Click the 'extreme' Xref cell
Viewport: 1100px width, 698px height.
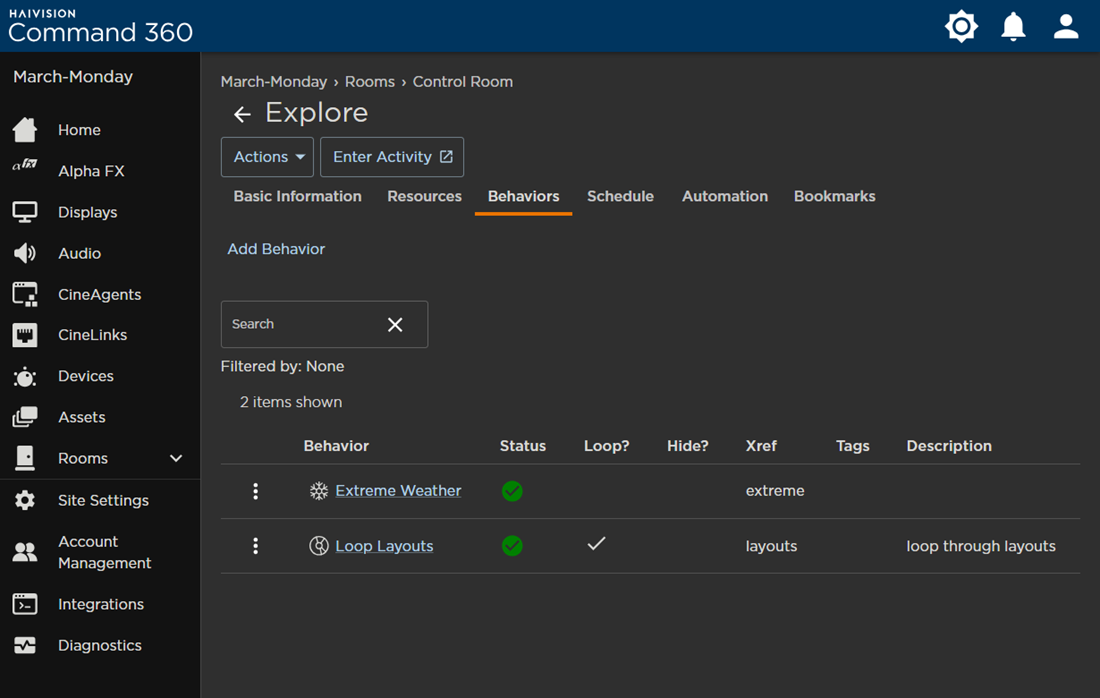[x=774, y=490]
